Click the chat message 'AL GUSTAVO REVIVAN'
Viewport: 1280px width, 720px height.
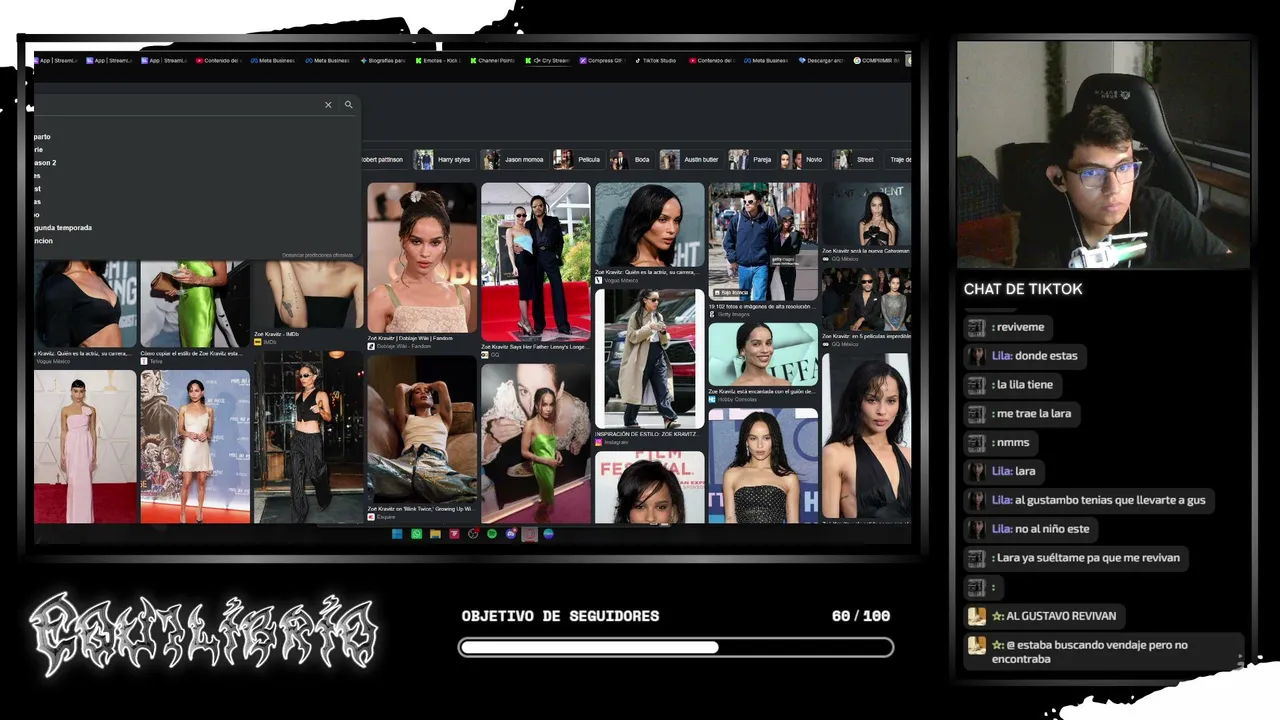tap(1045, 616)
